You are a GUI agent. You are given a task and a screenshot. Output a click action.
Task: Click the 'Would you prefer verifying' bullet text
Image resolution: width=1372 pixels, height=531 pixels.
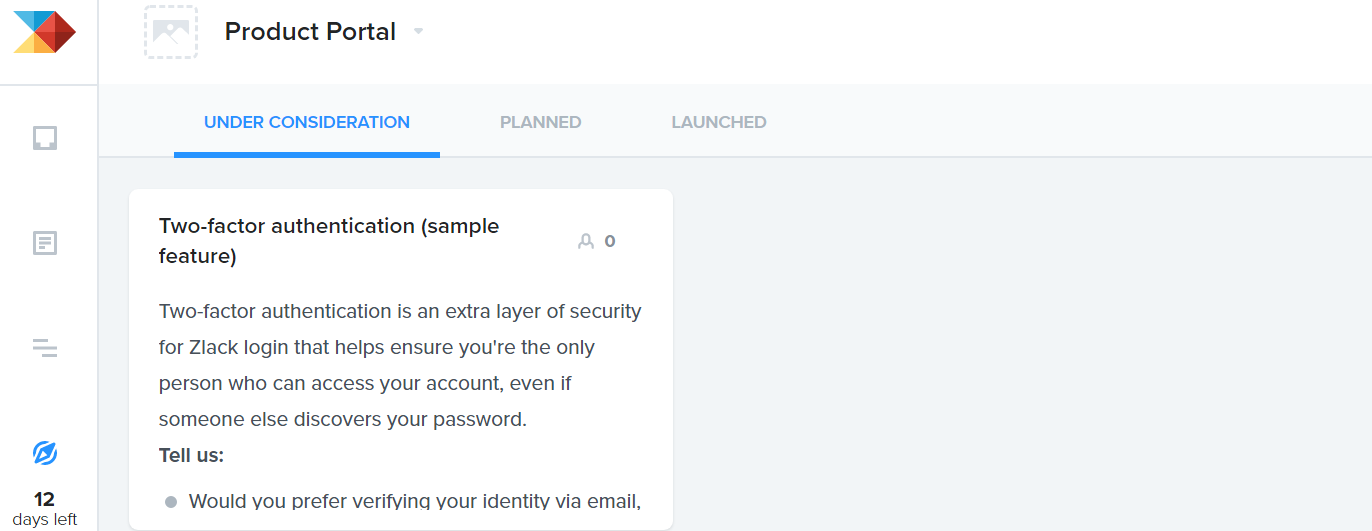(414, 500)
